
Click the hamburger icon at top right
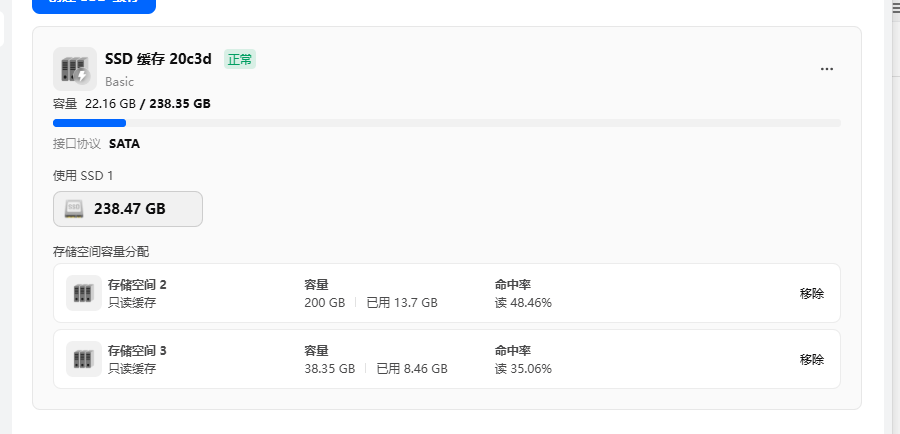tap(895, 6)
